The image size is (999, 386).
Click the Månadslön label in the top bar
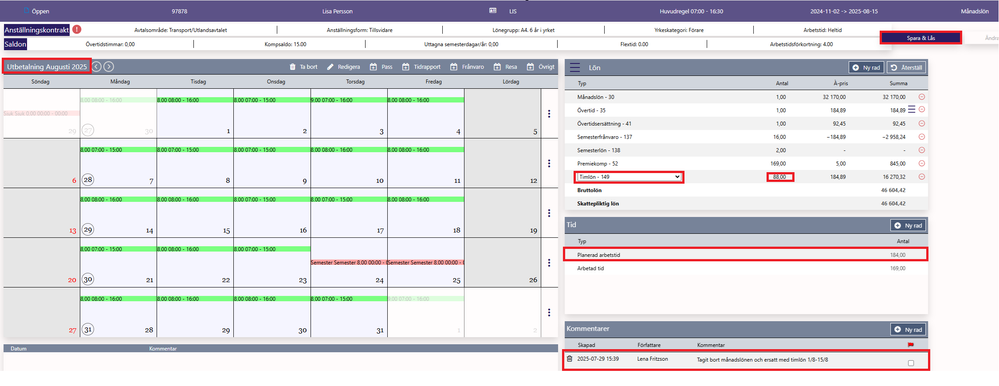click(x=975, y=11)
